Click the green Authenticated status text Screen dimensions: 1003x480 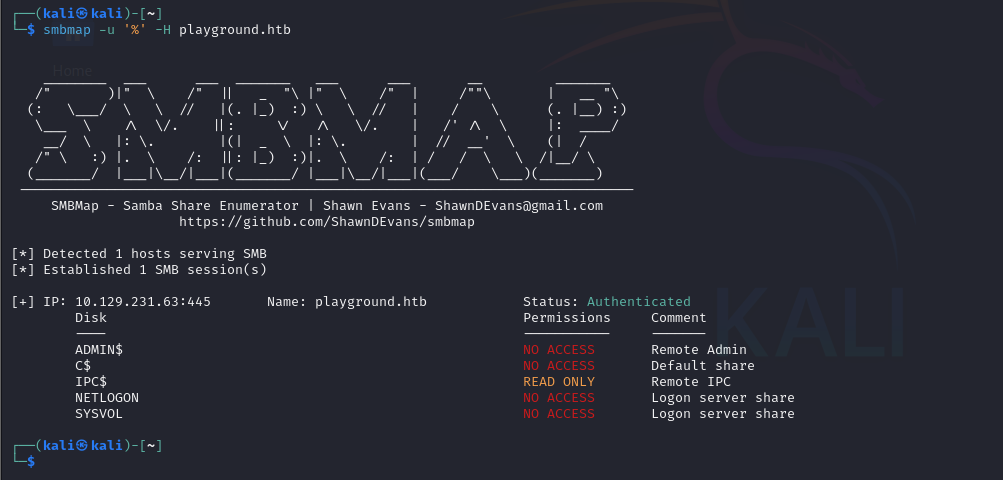tap(639, 301)
